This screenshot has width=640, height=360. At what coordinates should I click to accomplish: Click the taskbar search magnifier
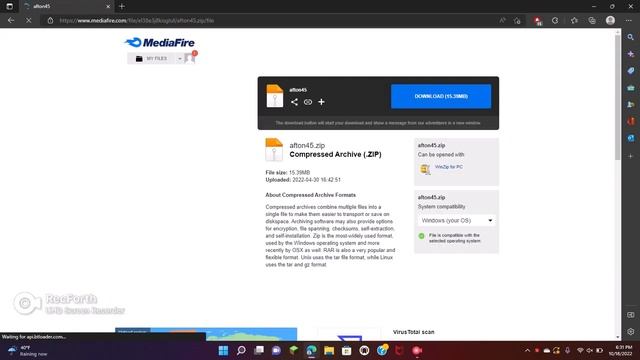pyautogui.click(x=241, y=351)
